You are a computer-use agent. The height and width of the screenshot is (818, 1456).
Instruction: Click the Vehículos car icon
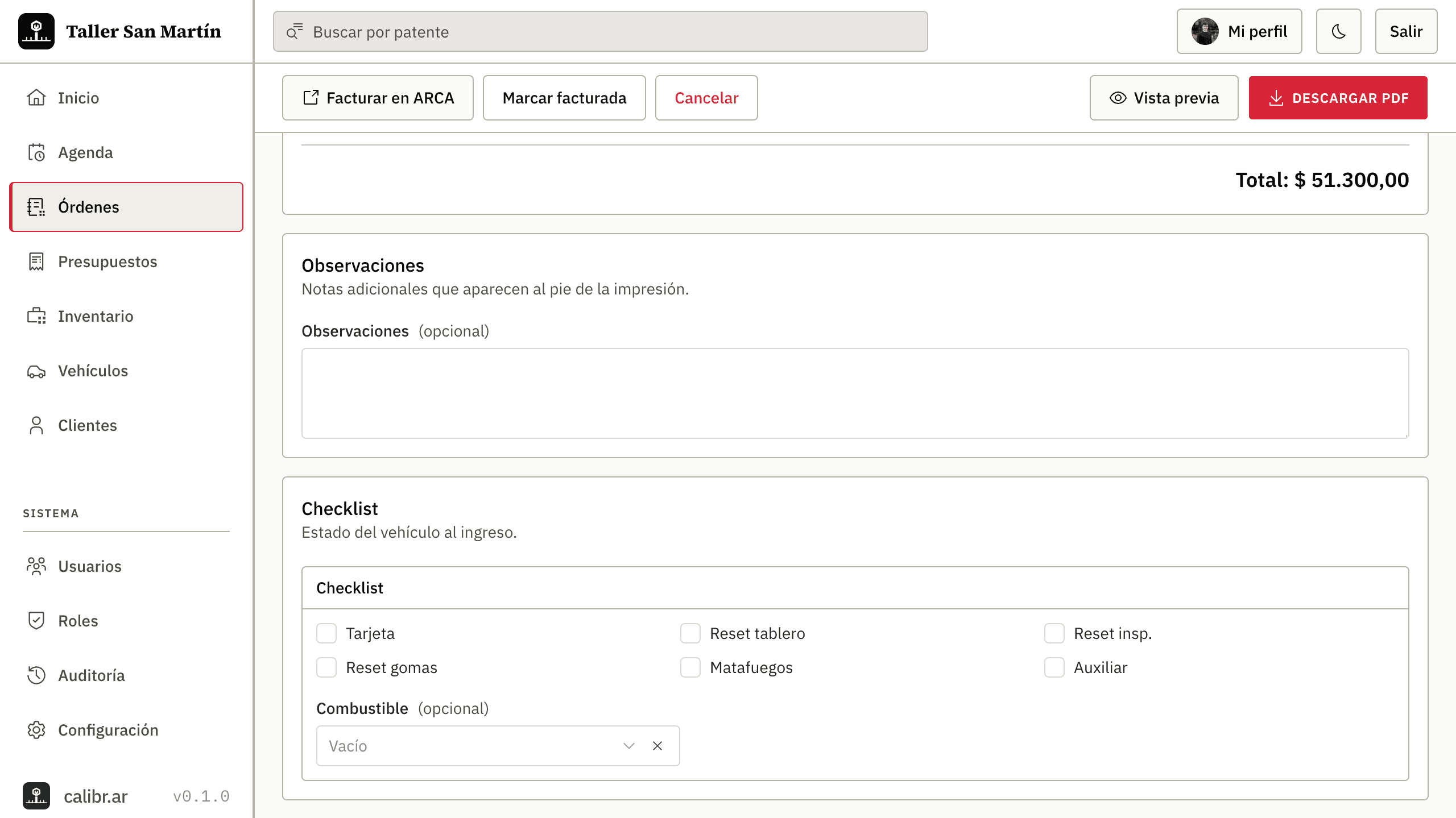coord(36,371)
